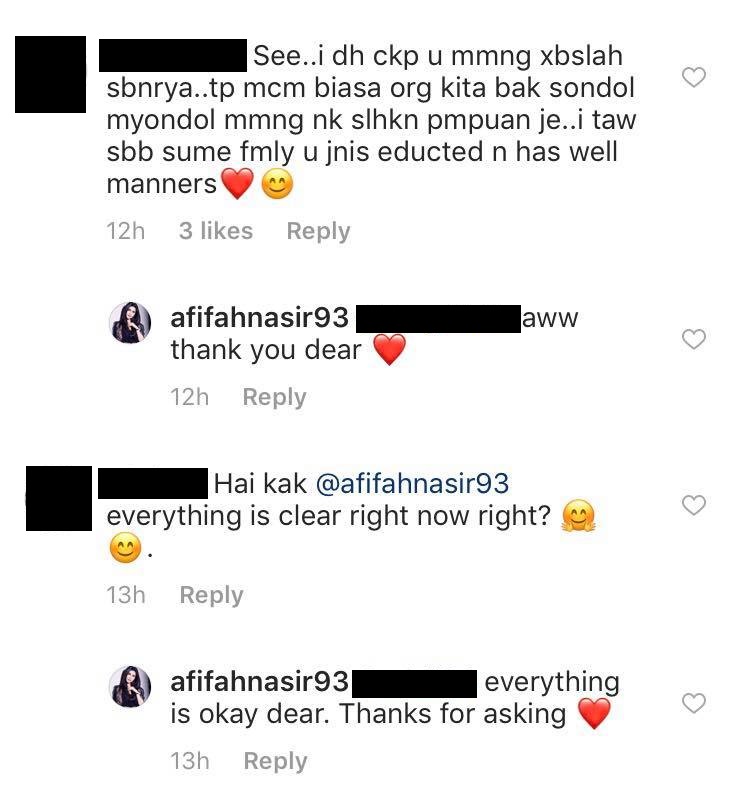Tap redacted mention before 'aww'

coord(438,319)
